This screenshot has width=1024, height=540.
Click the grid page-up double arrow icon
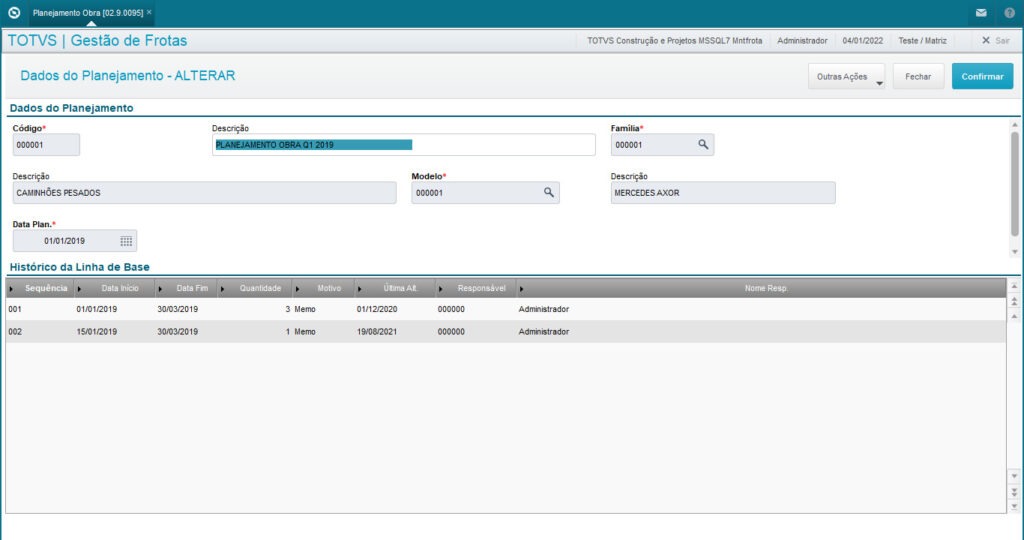pyautogui.click(x=1014, y=301)
